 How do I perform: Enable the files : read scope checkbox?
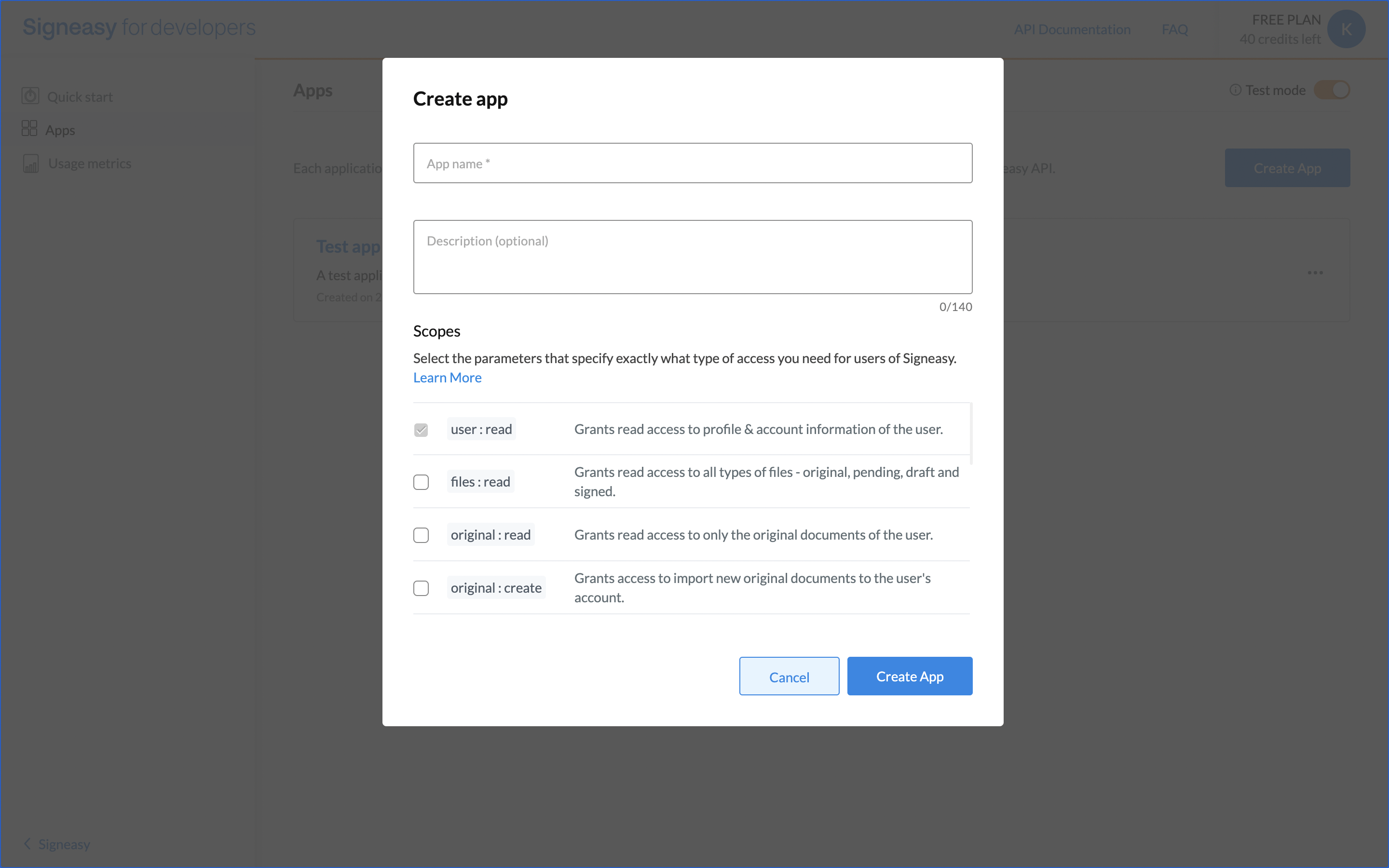point(421,482)
